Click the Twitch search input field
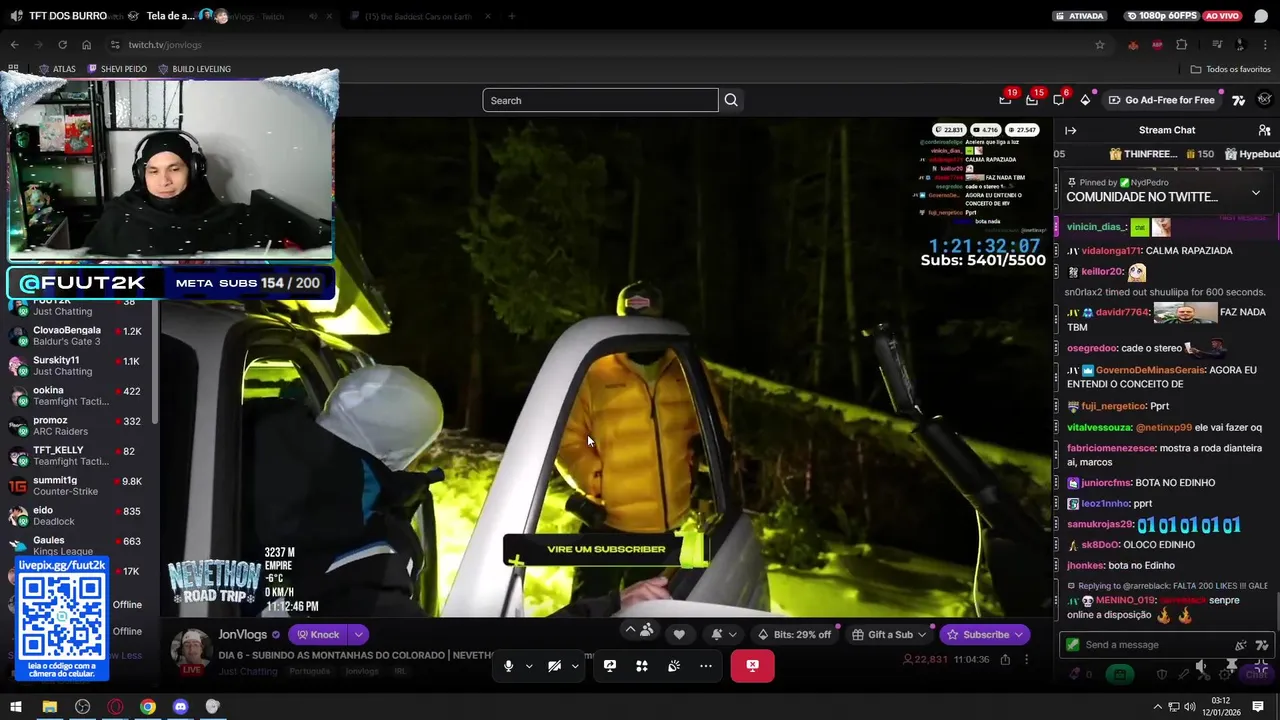Viewport: 1280px width, 720px height. click(x=600, y=100)
